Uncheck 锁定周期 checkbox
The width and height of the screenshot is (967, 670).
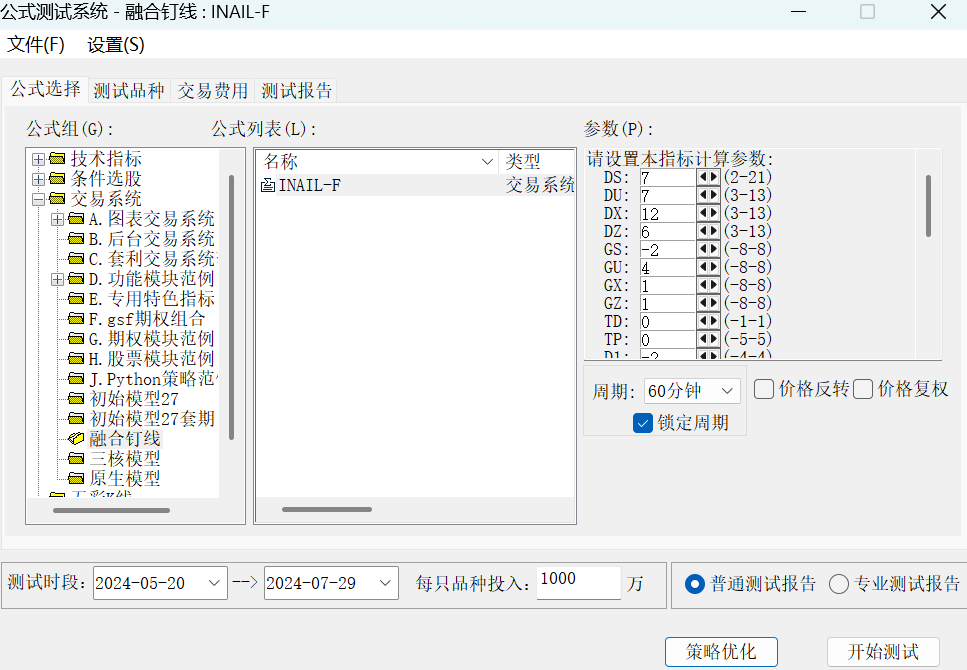point(643,423)
